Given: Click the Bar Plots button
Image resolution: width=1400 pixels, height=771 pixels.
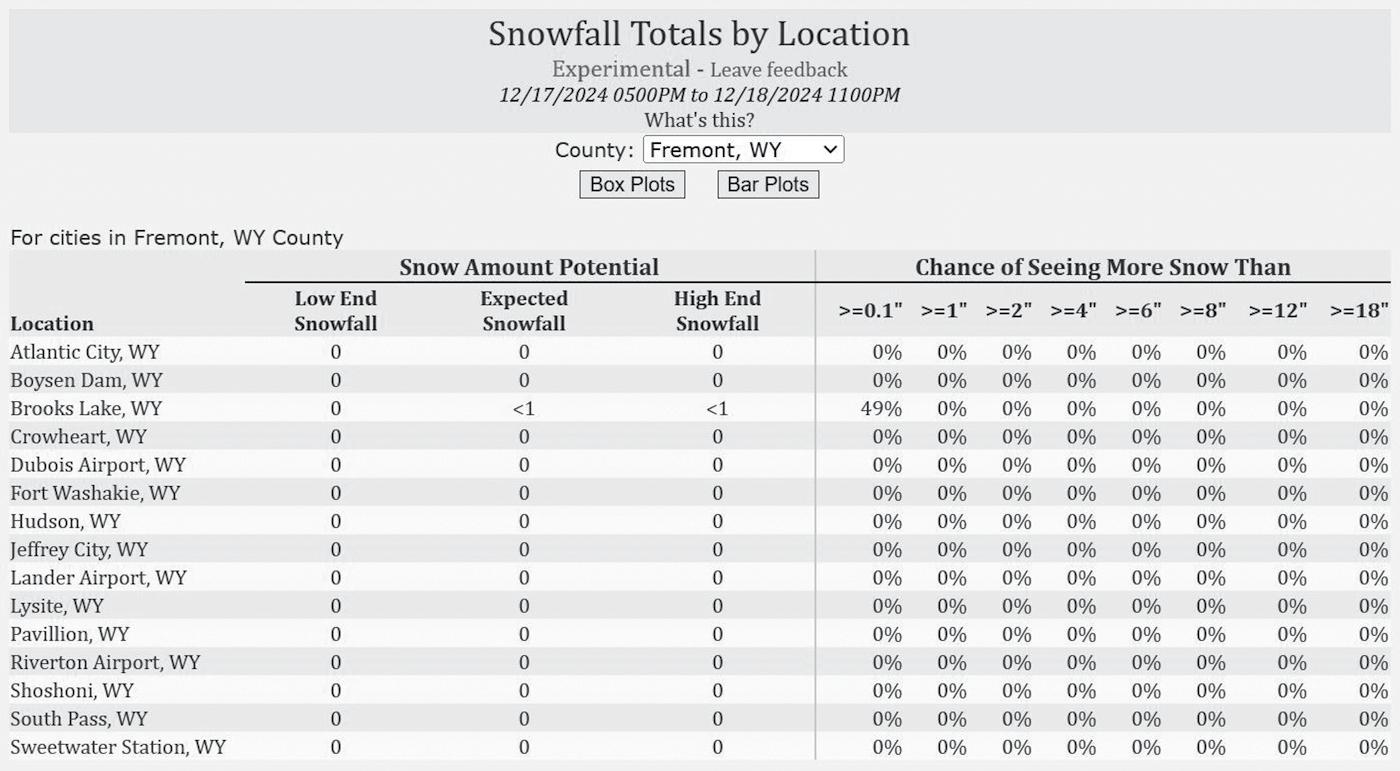Looking at the screenshot, I should click(768, 184).
